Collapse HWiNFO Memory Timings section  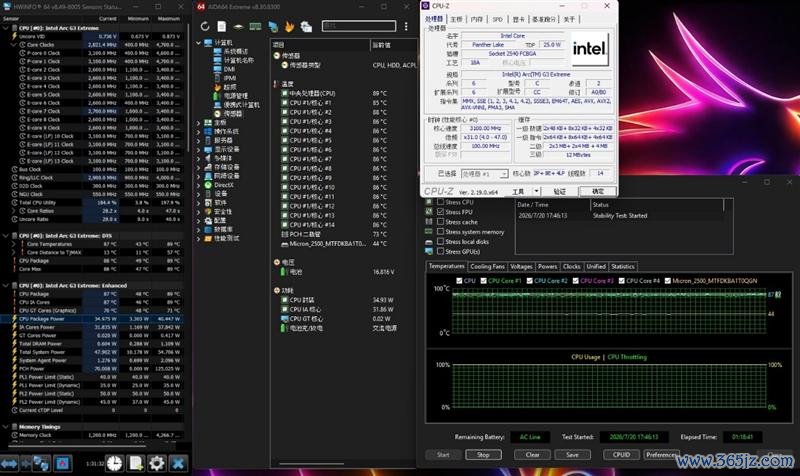coord(6,427)
